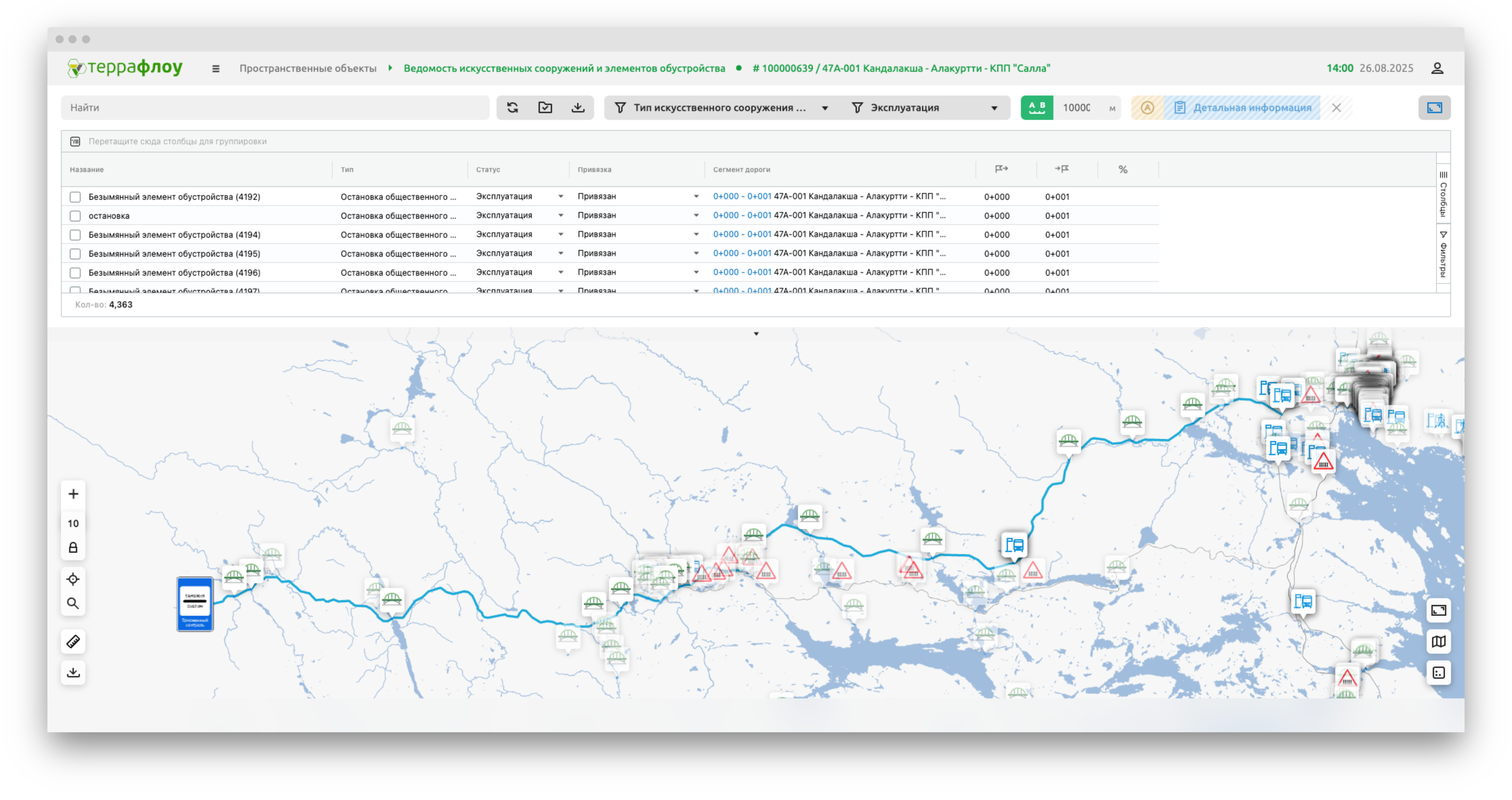Screen dimensions: 1512x800
Task: Sort by the "Статус" column header
Action: (488, 170)
